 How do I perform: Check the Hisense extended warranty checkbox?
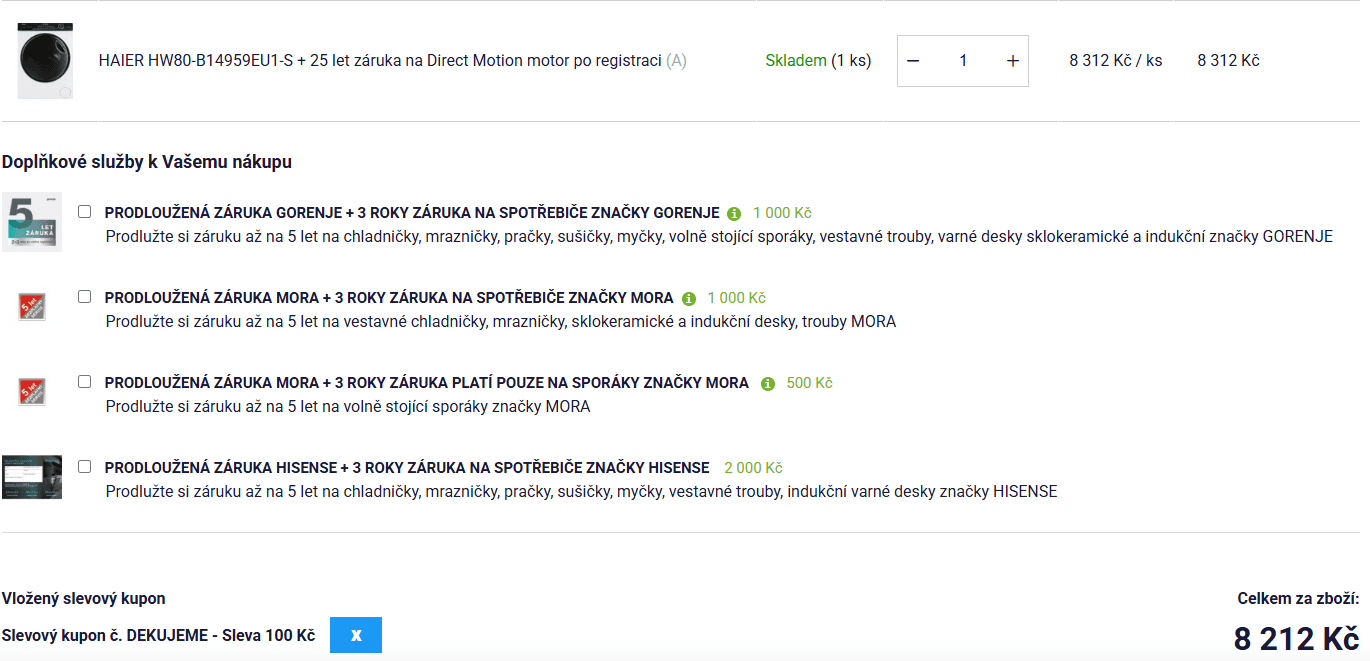tap(85, 467)
